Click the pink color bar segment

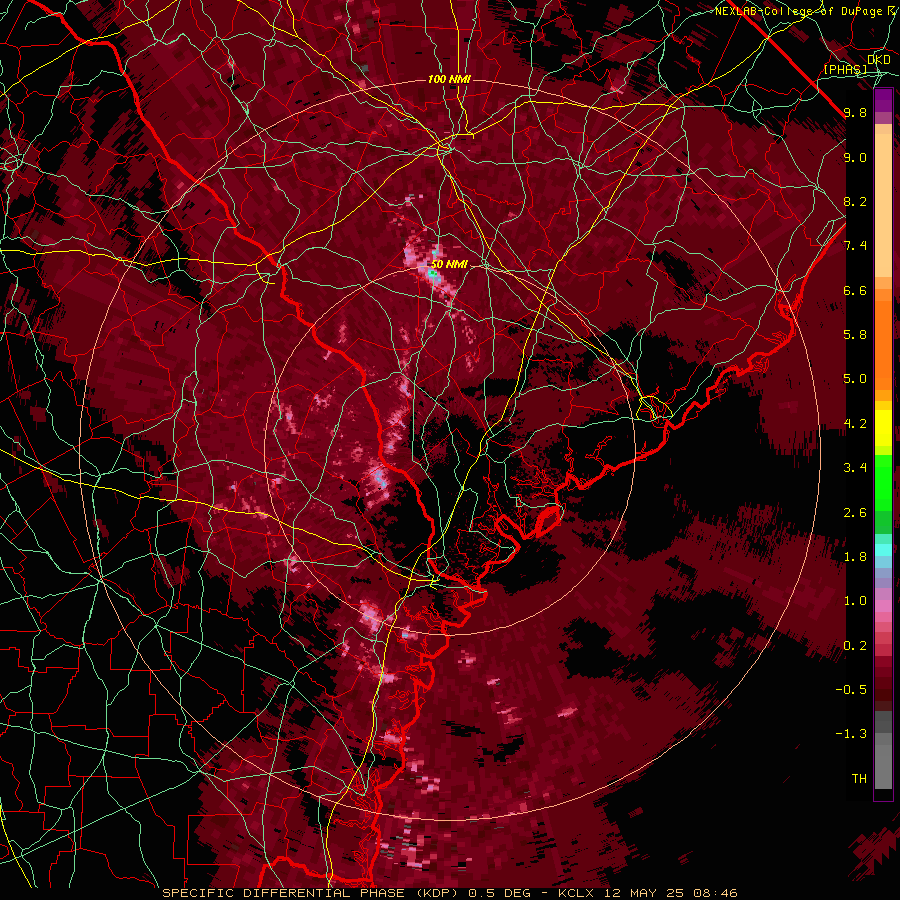(883, 606)
